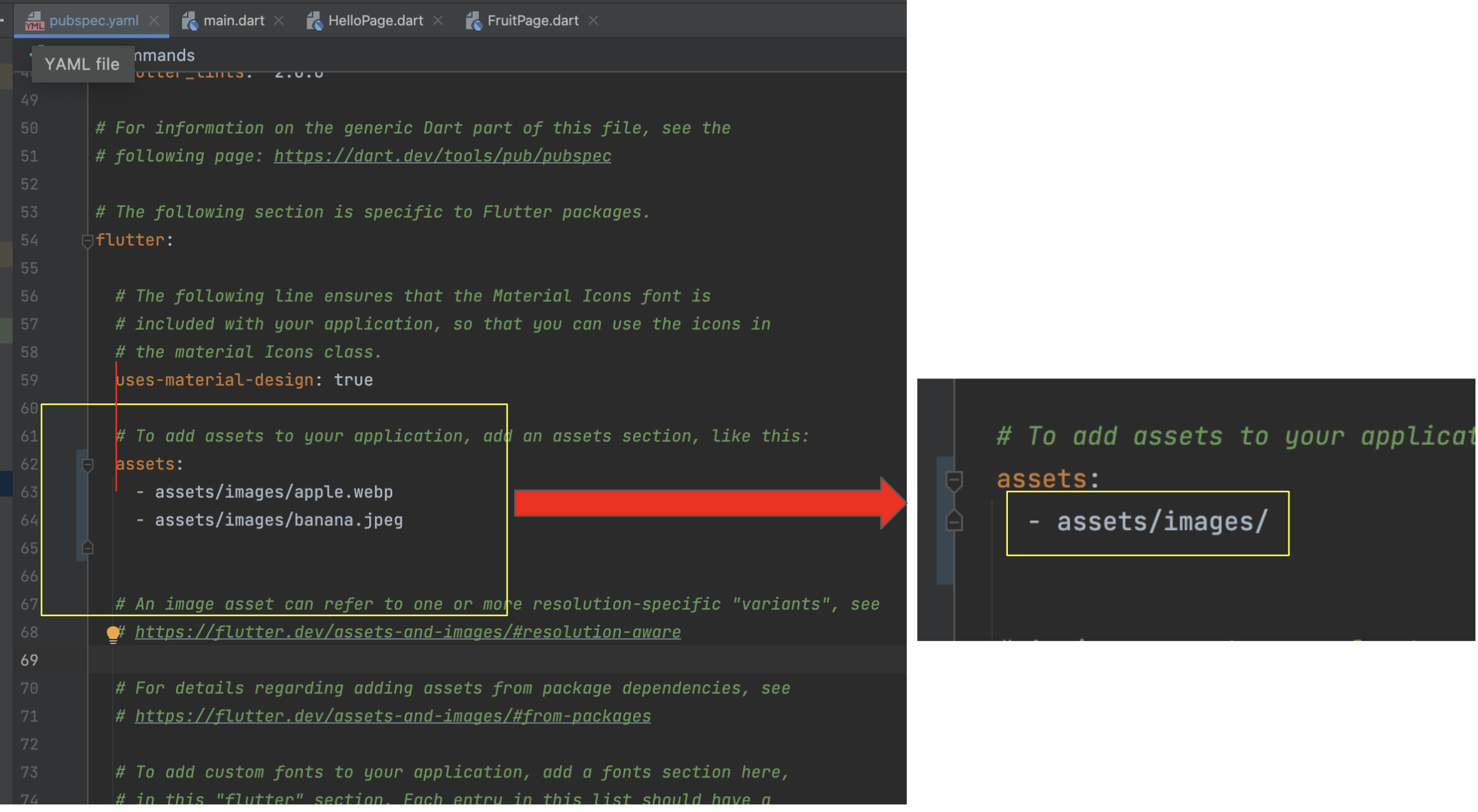The image size is (1478, 812).
Task: Switch to the FruitPage.dart tab
Action: (x=532, y=20)
